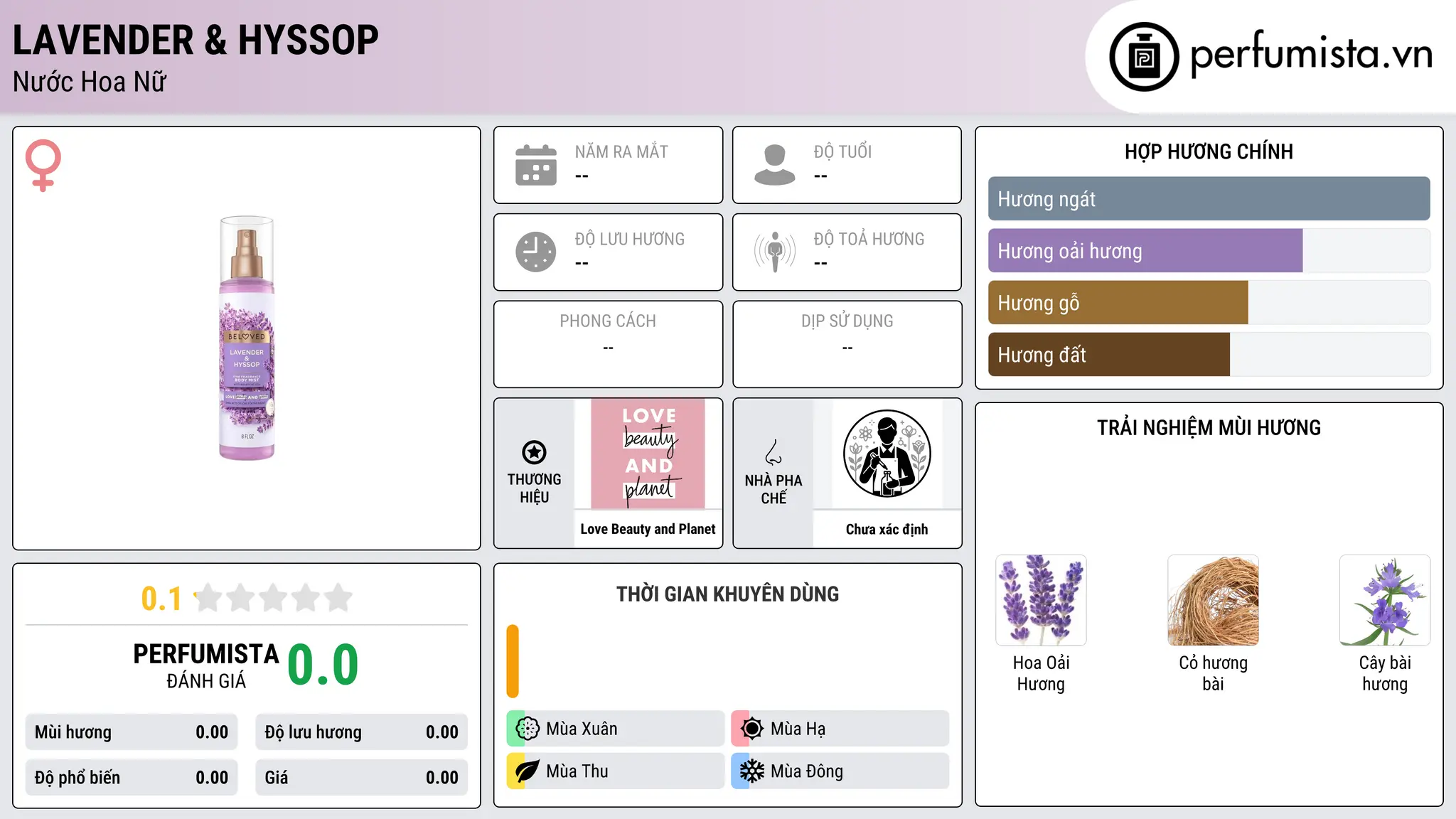Viewport: 1456px width, 819px height.
Task: Click the Chưa xác định perfumer label
Action: (887, 529)
